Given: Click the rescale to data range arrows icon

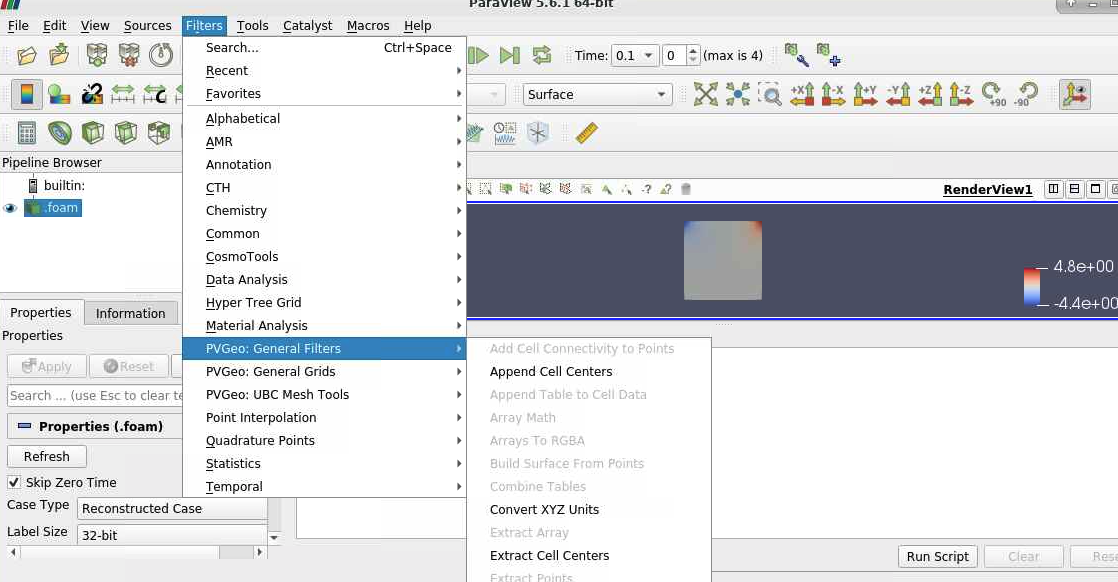Looking at the screenshot, I should tap(123, 94).
